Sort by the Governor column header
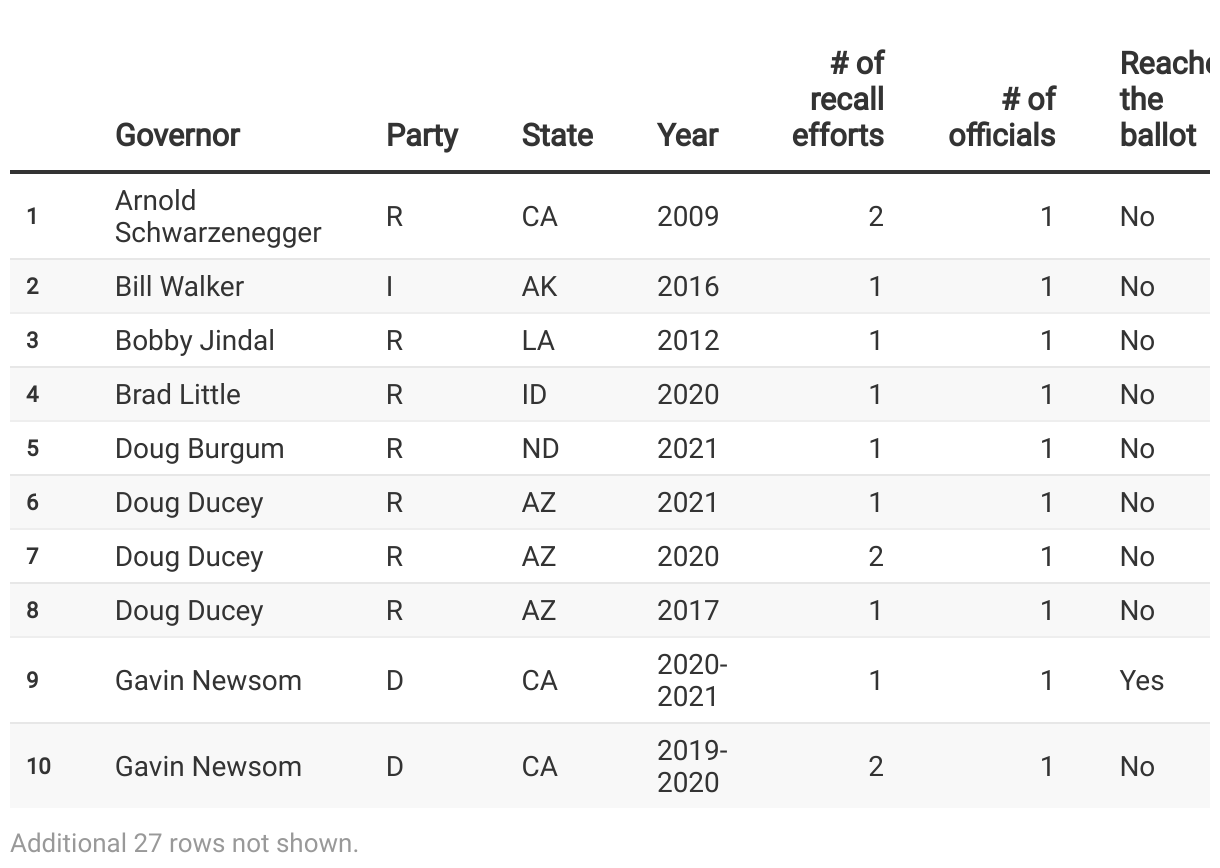Viewport: 1220px width, 868px height. pos(177,135)
